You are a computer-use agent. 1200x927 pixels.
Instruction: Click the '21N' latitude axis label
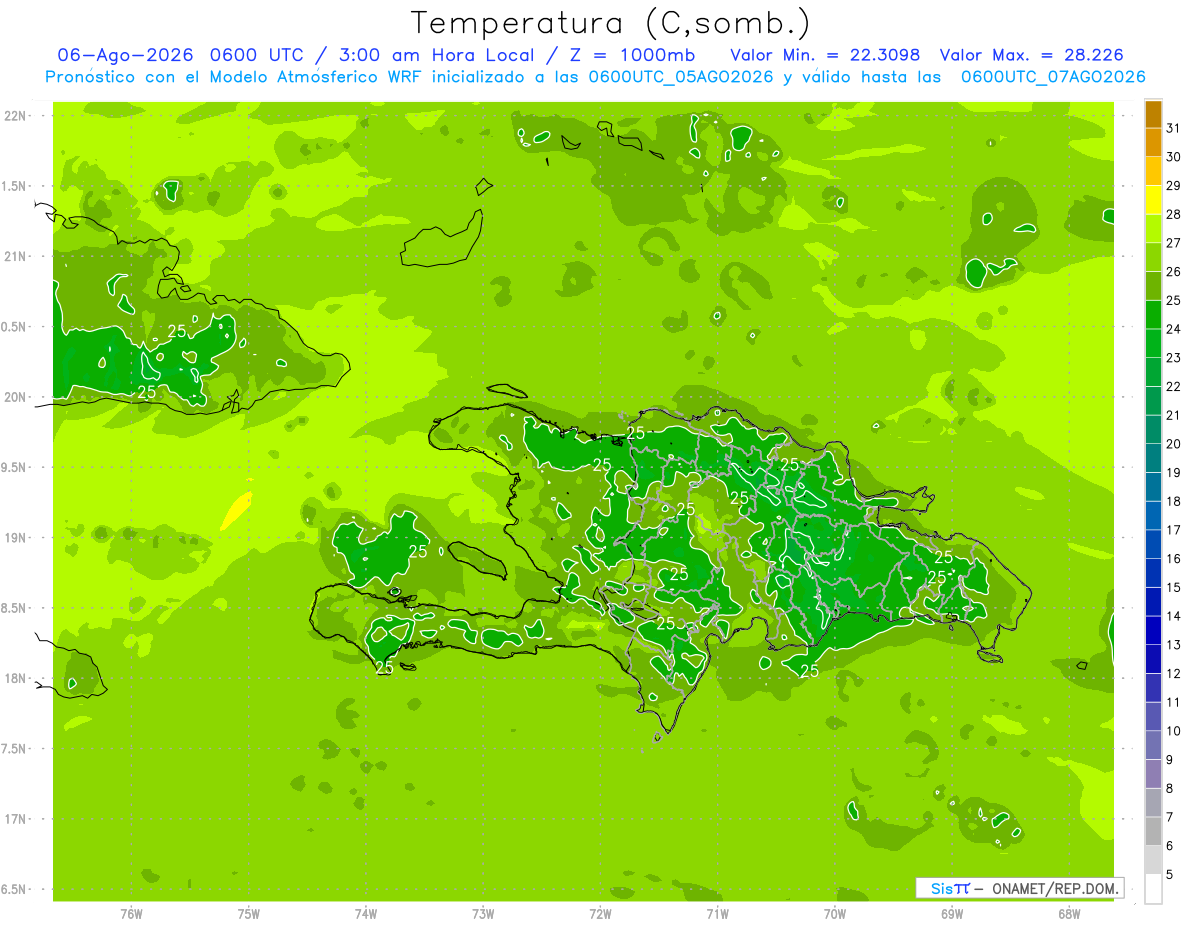point(15,256)
